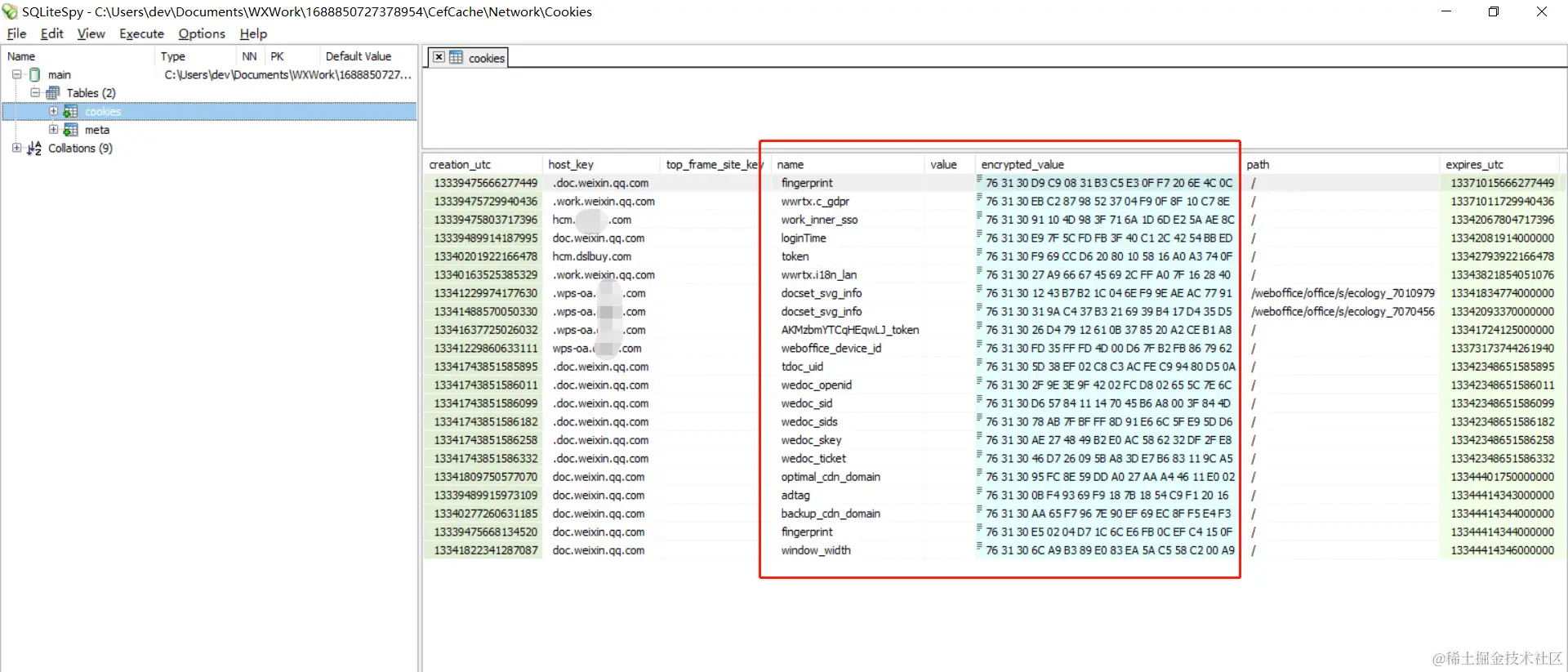Open the Help menu
The width and height of the screenshot is (1568, 672).
coord(253,33)
